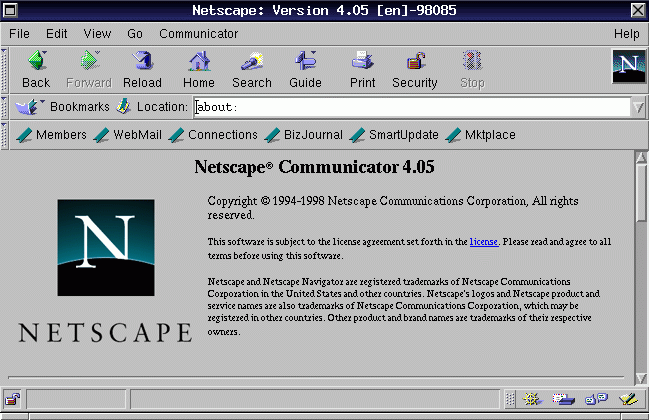
Task: Open the WebMail personal toolbar link
Action: click(127, 135)
